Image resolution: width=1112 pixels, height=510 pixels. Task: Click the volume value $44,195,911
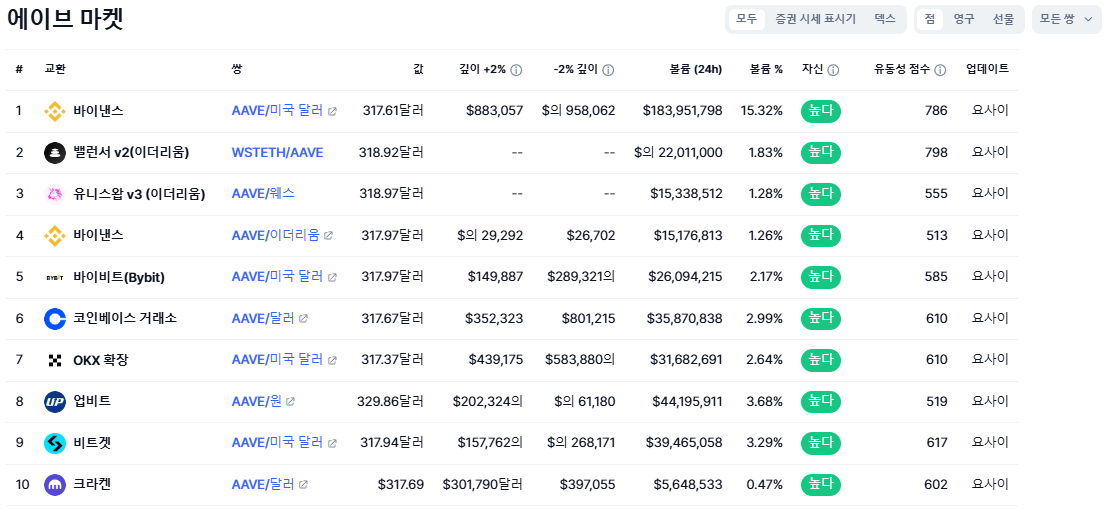pyautogui.click(x=687, y=401)
